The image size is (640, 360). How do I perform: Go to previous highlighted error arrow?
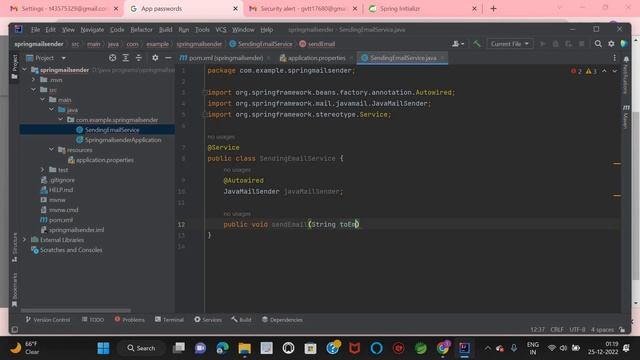(x=604, y=71)
